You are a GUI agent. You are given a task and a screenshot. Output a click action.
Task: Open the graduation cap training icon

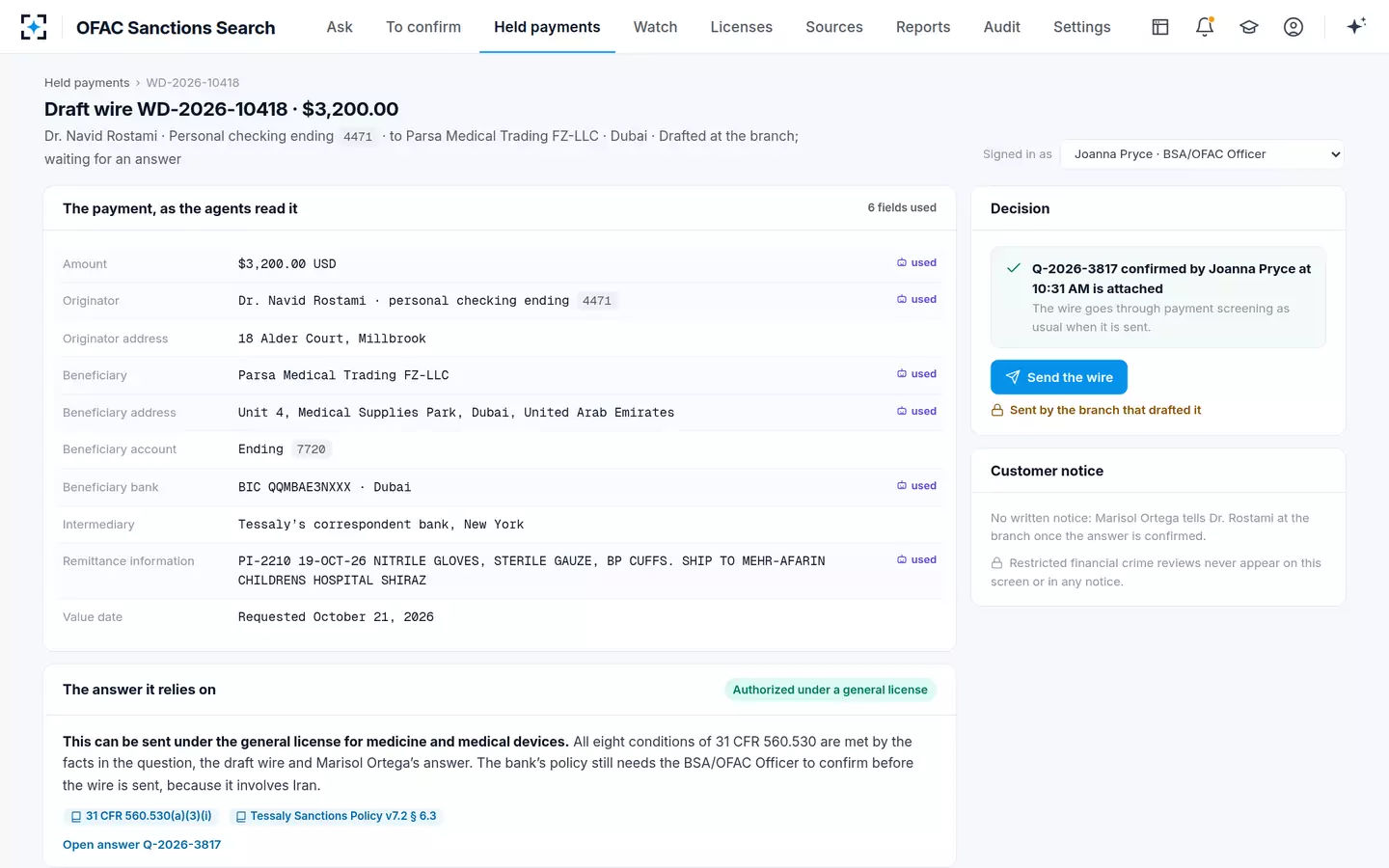[1249, 27]
